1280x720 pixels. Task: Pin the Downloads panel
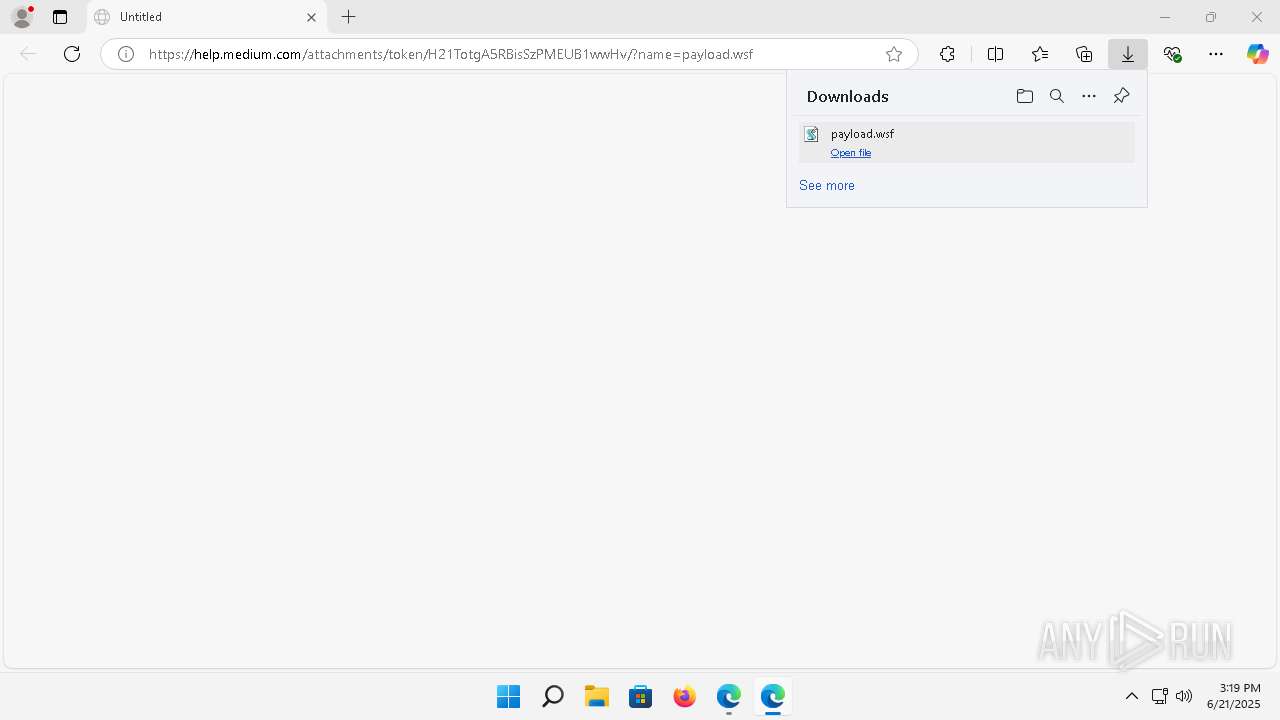(x=1121, y=96)
